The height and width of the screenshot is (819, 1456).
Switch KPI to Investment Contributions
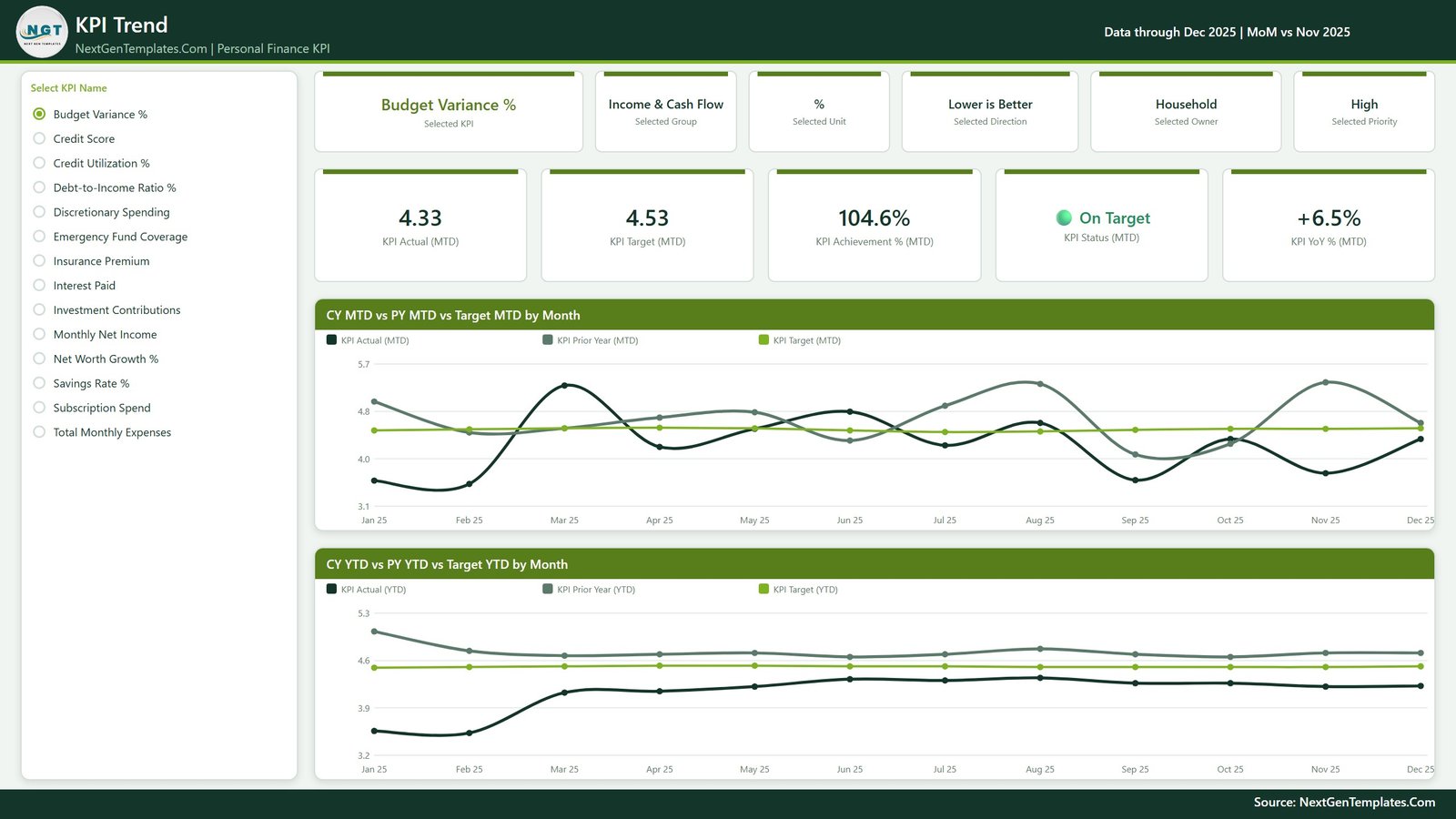click(x=39, y=310)
